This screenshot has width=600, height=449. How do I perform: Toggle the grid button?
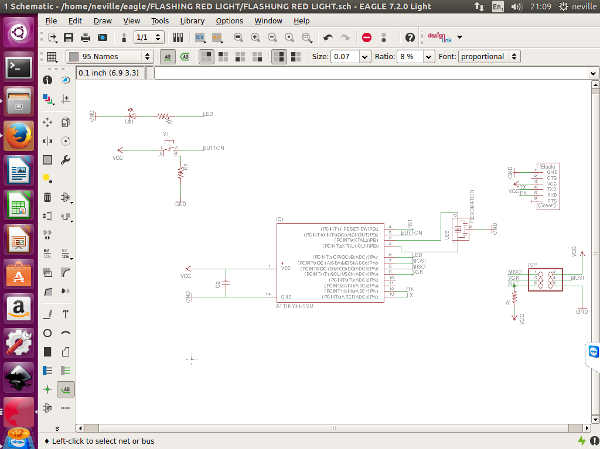click(x=52, y=57)
